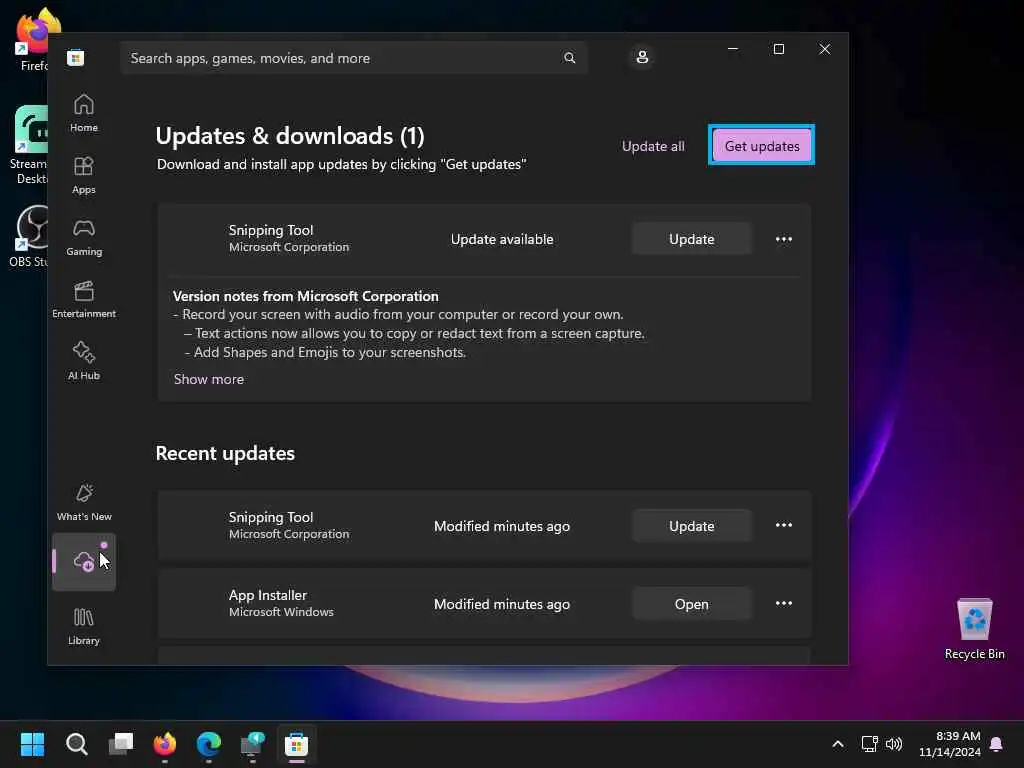Click the App Installer name
The image size is (1024, 768).
point(268,596)
